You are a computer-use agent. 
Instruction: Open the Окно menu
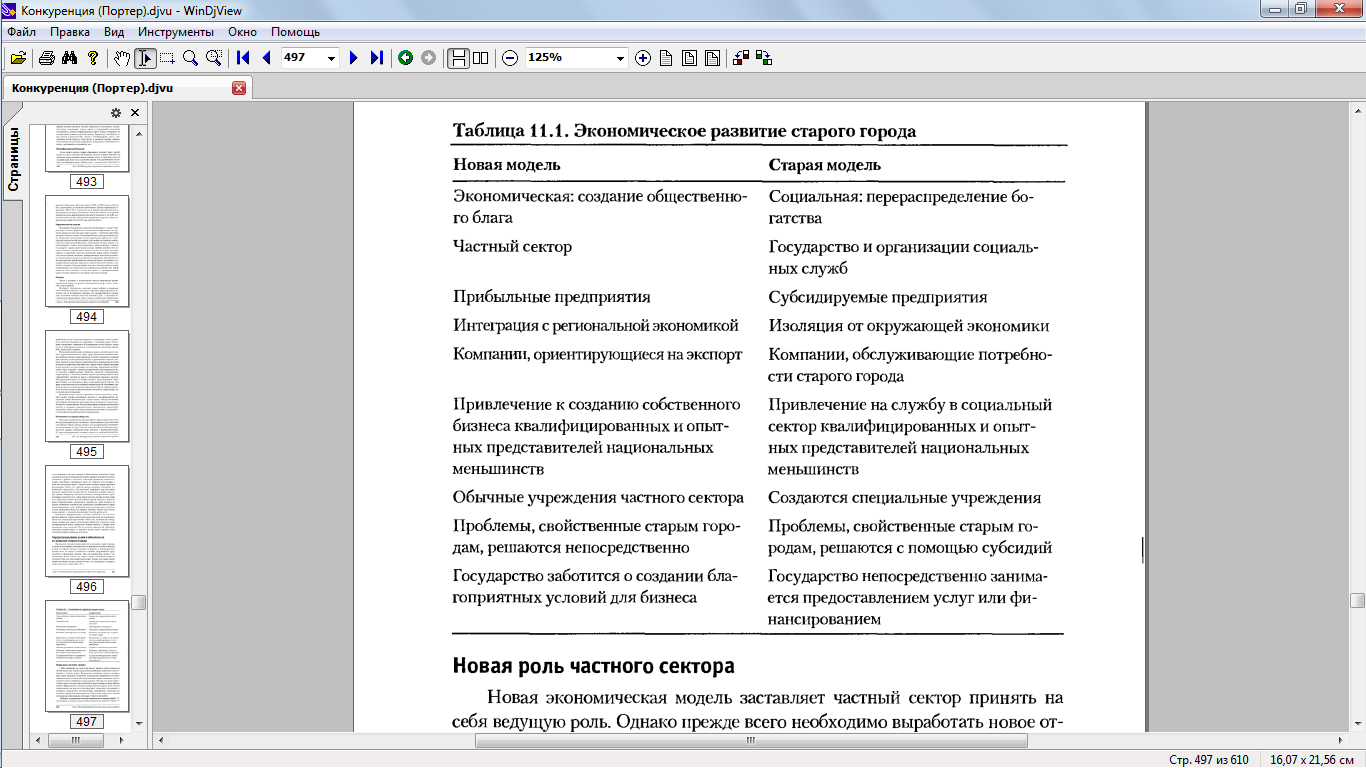coord(243,32)
